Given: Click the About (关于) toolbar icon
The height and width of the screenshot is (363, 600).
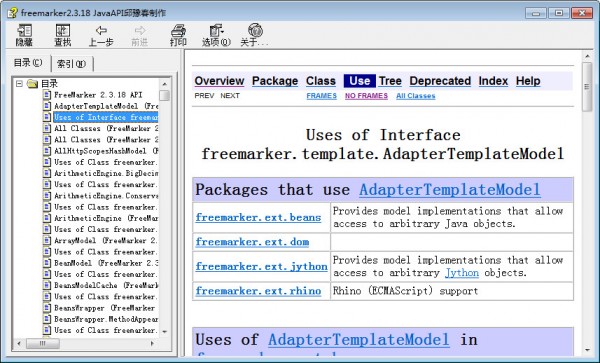Looking at the screenshot, I should [x=255, y=30].
